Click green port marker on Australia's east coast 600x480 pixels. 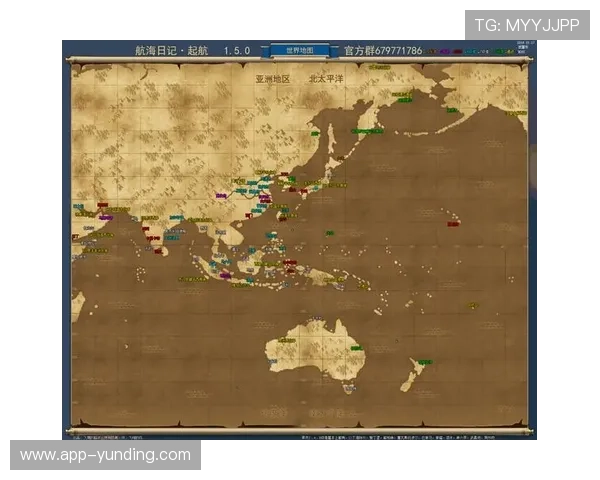point(359,349)
